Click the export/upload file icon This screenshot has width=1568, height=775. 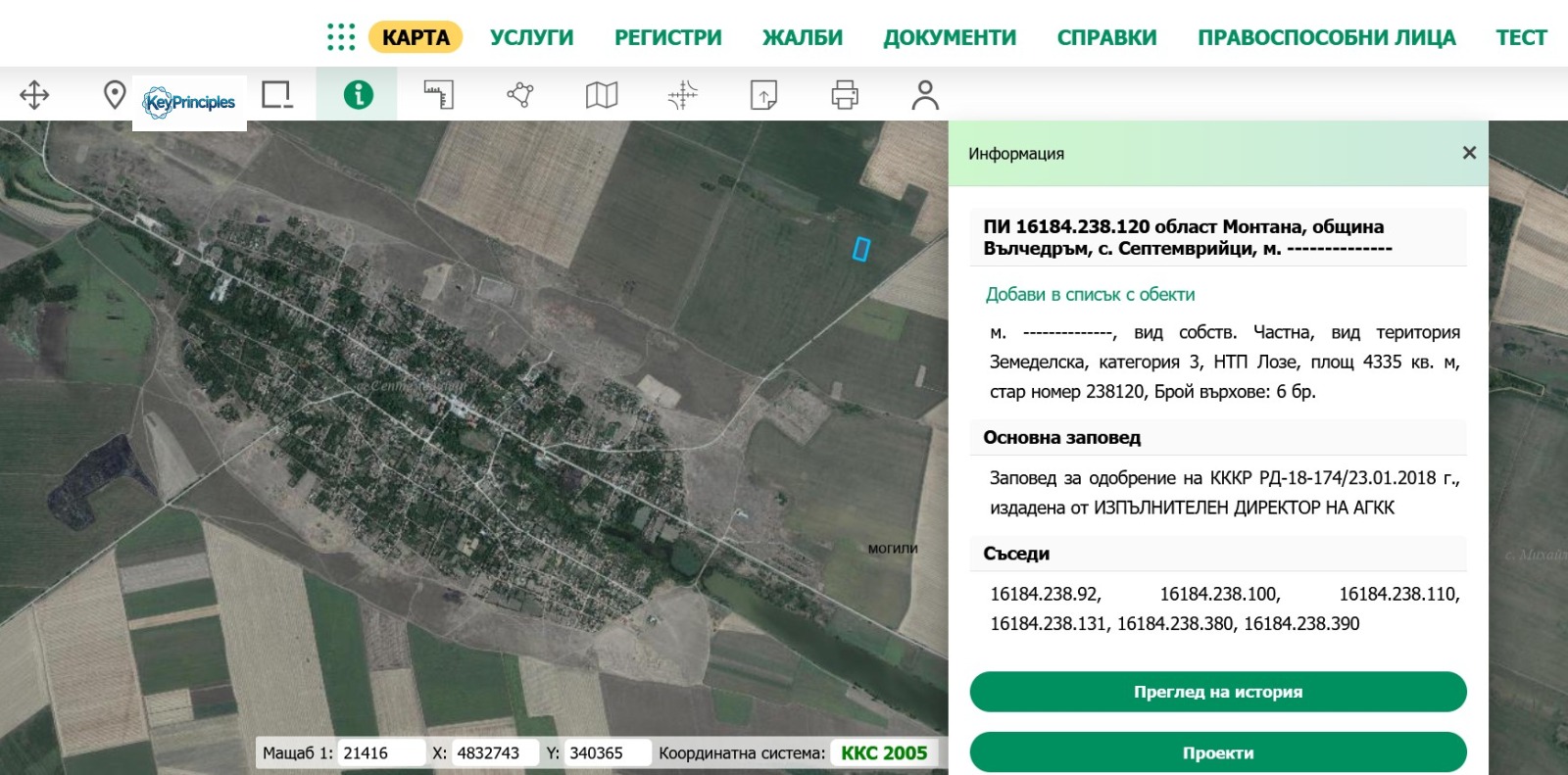pyautogui.click(x=763, y=95)
